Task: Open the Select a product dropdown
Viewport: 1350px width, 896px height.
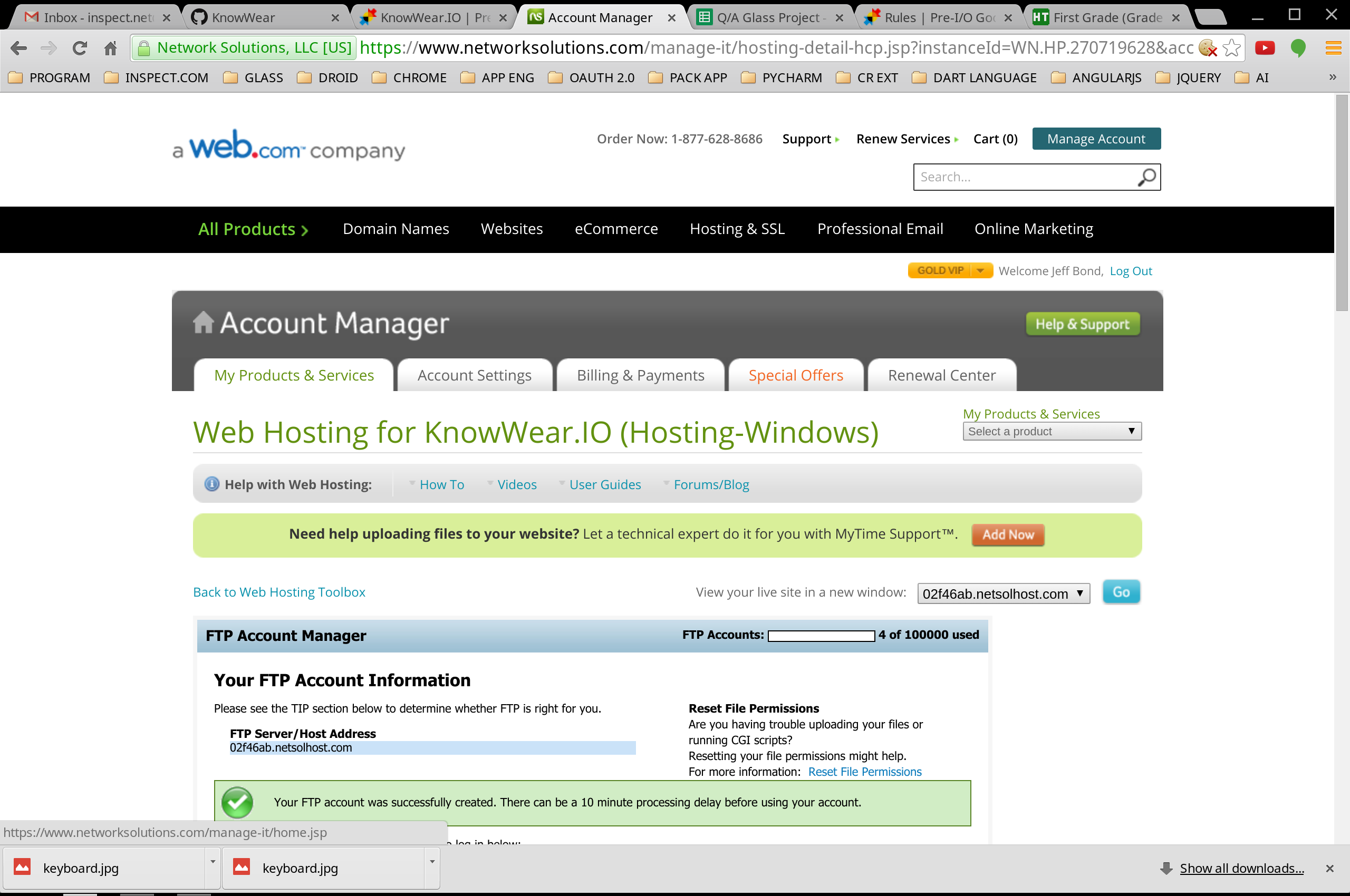Action: (x=1052, y=431)
